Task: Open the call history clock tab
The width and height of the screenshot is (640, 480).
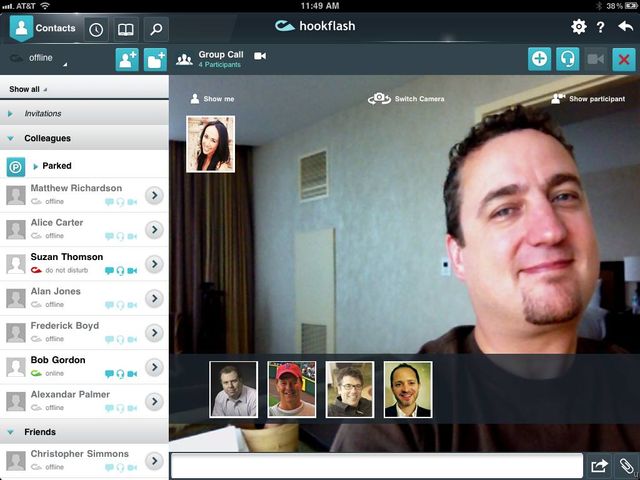Action: 96,29
